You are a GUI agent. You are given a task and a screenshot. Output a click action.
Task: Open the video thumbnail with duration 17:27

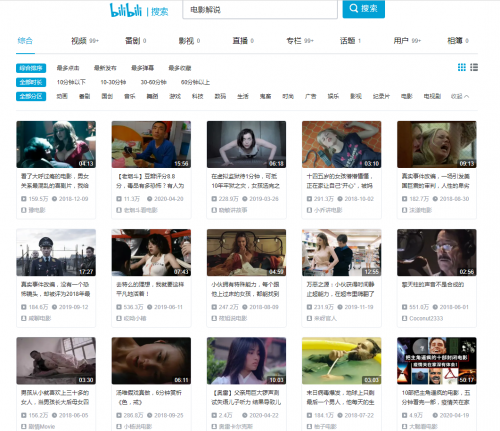(x=56, y=252)
